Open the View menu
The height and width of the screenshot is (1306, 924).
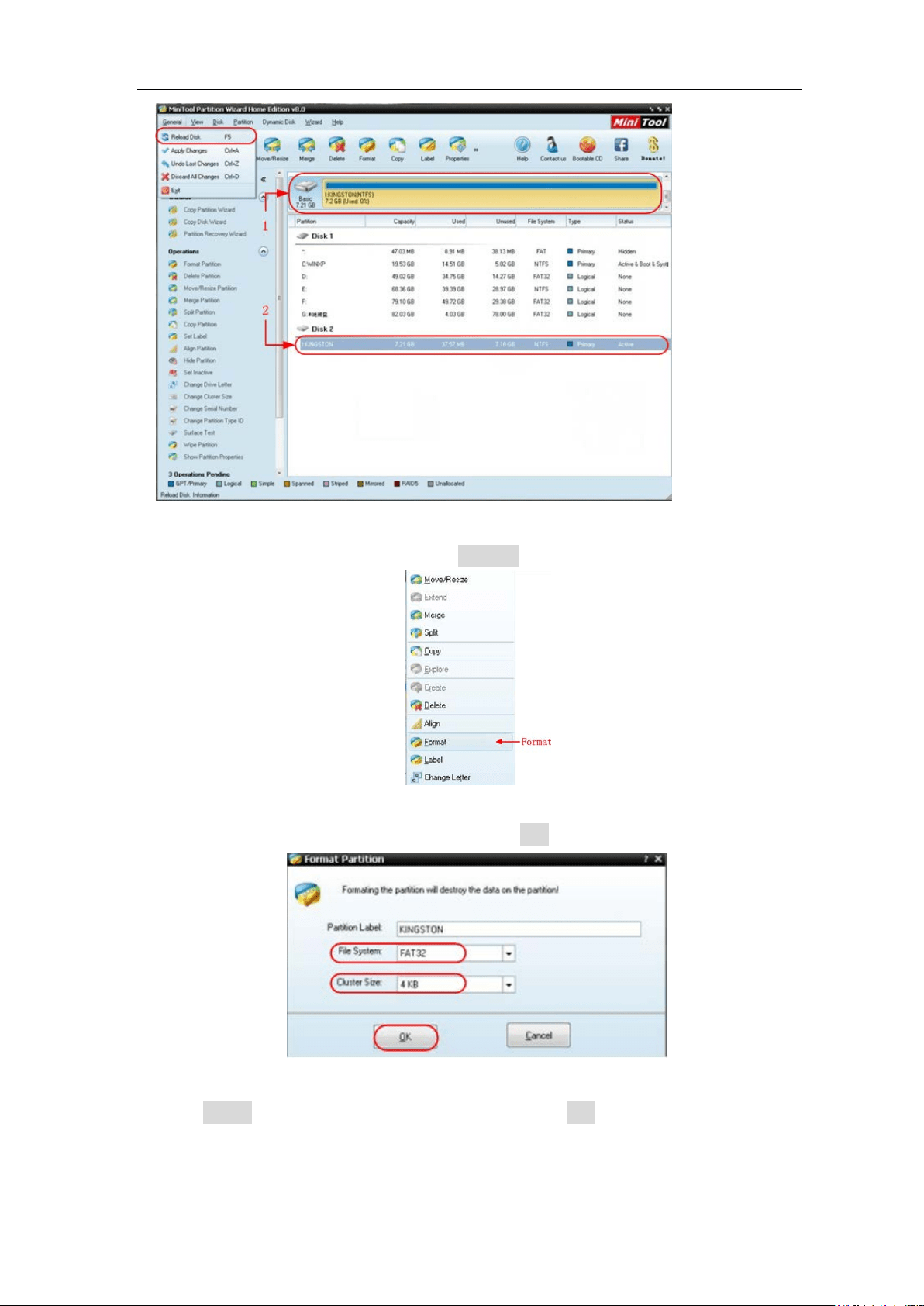click(x=198, y=122)
